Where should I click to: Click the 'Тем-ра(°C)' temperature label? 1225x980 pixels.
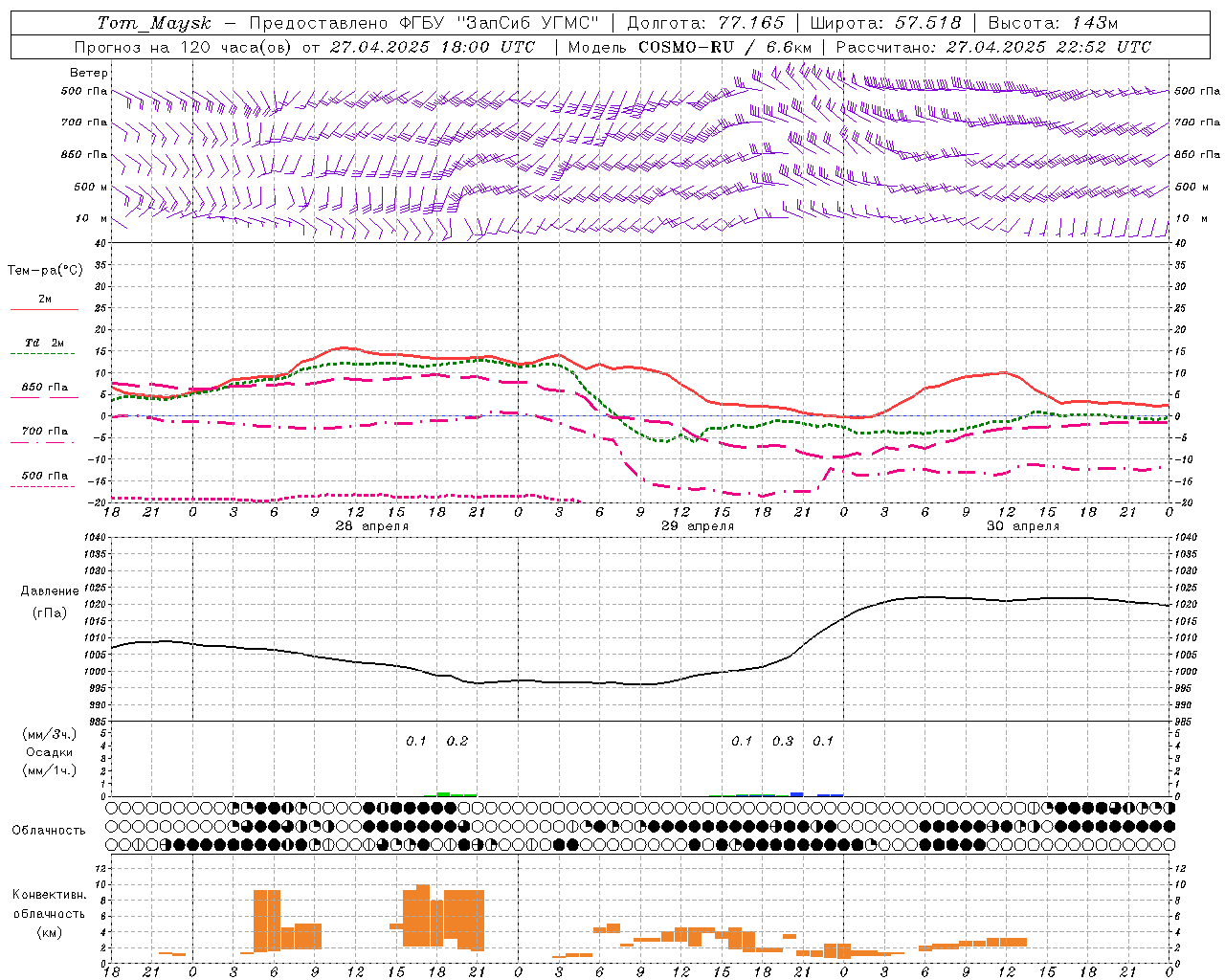click(45, 271)
